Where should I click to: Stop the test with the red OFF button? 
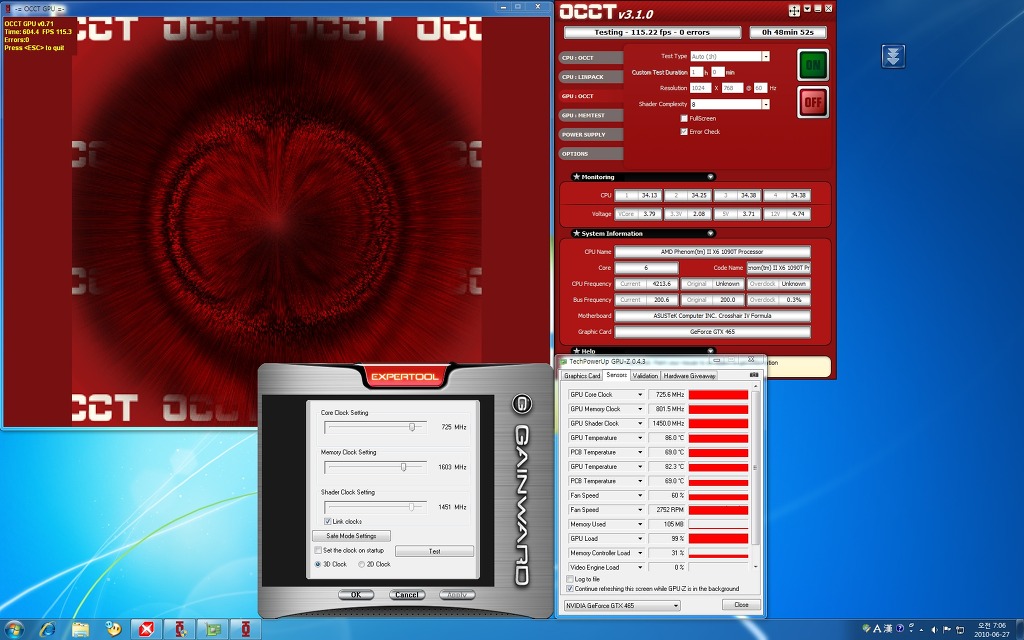point(813,102)
